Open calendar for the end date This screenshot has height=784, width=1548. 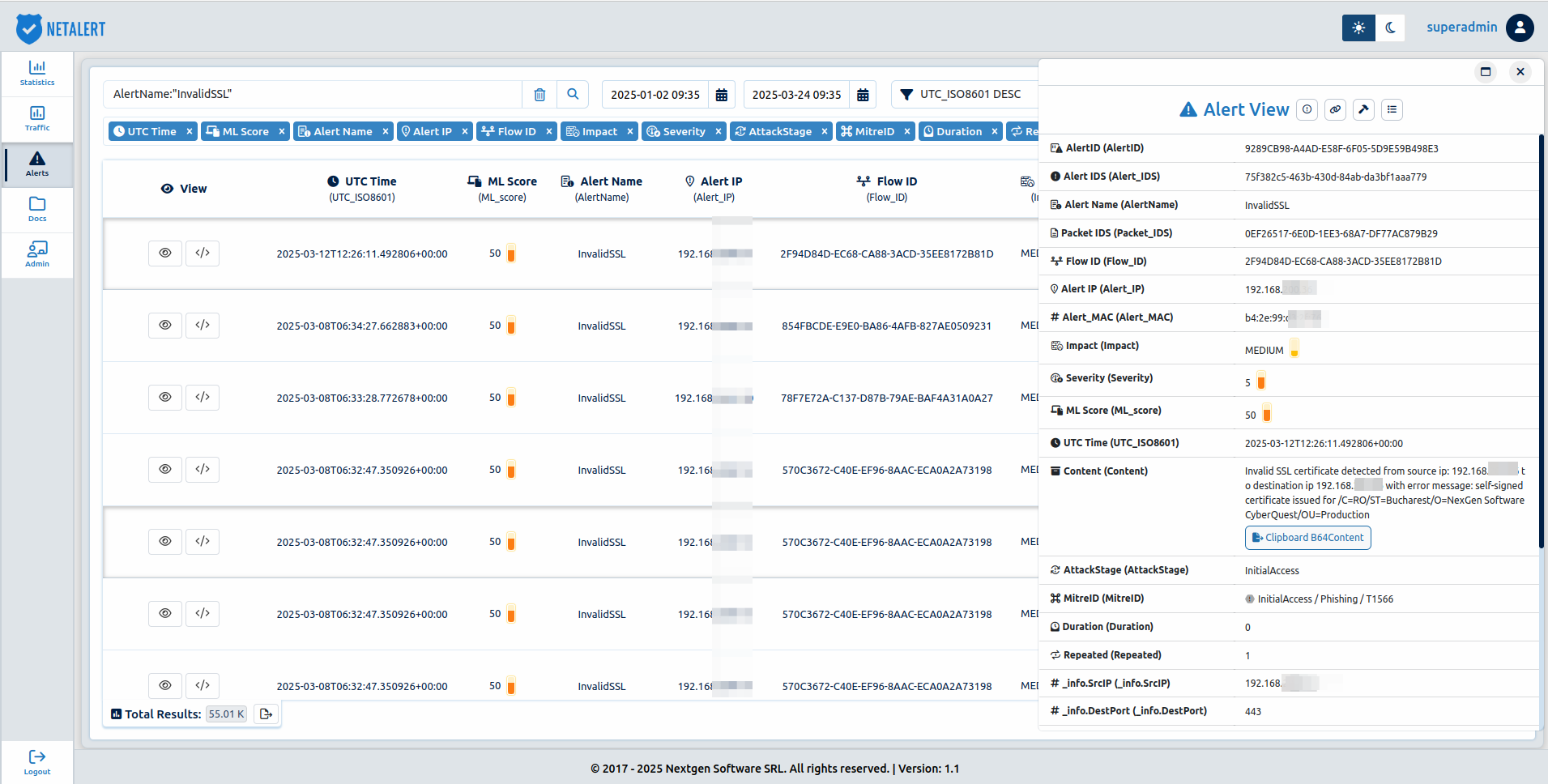(863, 95)
